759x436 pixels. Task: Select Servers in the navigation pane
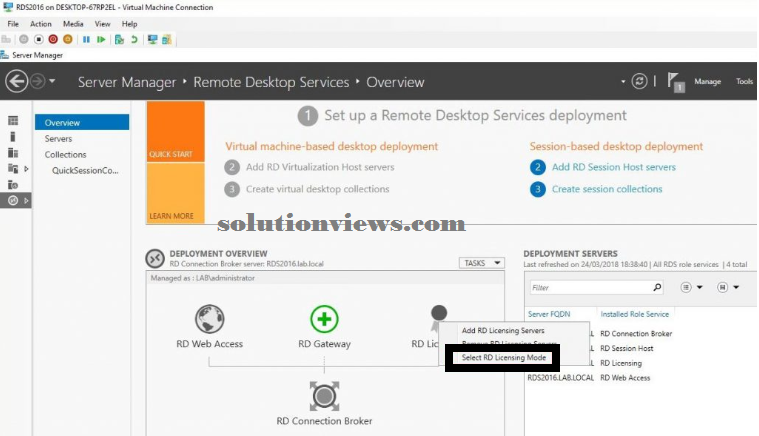pos(58,138)
